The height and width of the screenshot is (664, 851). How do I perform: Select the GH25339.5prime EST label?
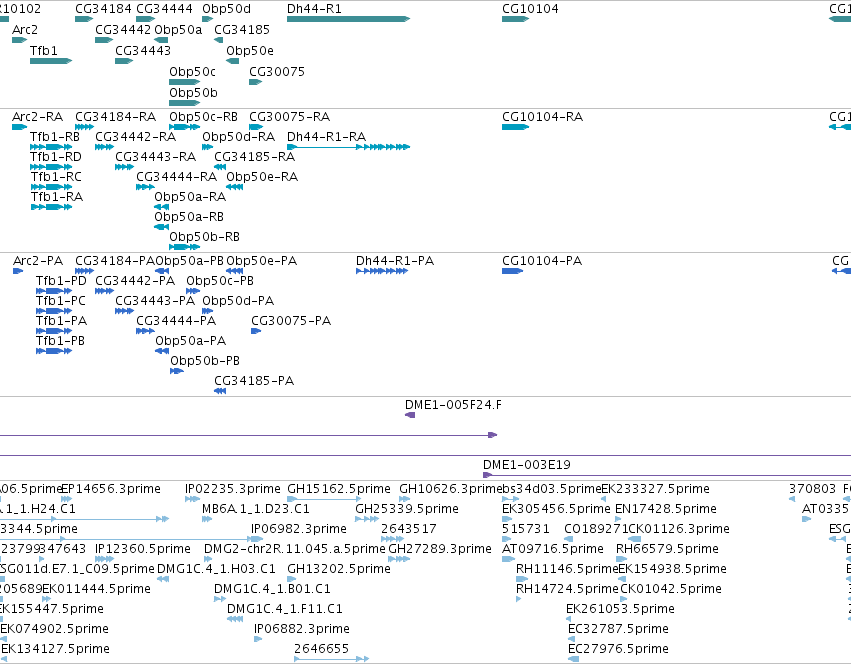(x=407, y=509)
